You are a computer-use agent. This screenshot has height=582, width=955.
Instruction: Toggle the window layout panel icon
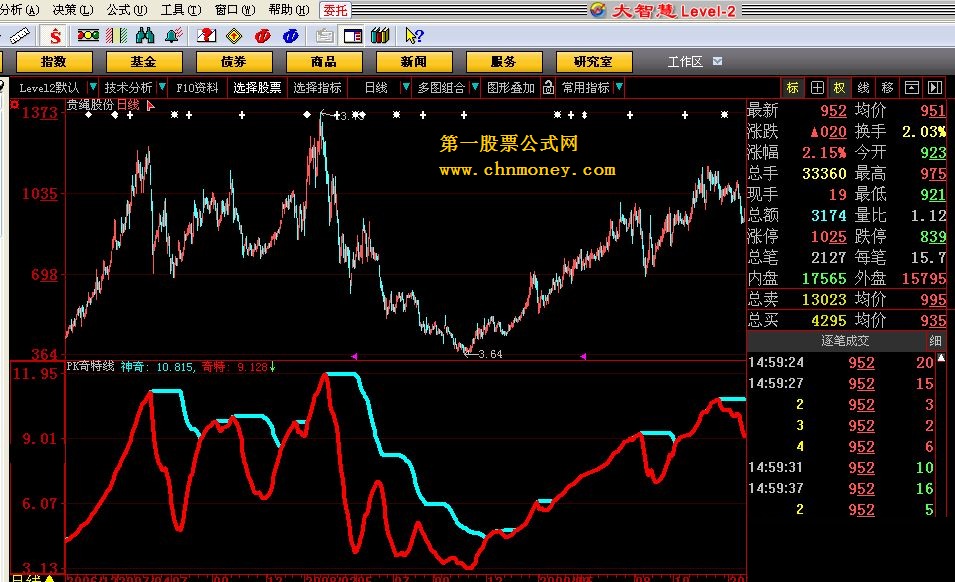point(352,36)
